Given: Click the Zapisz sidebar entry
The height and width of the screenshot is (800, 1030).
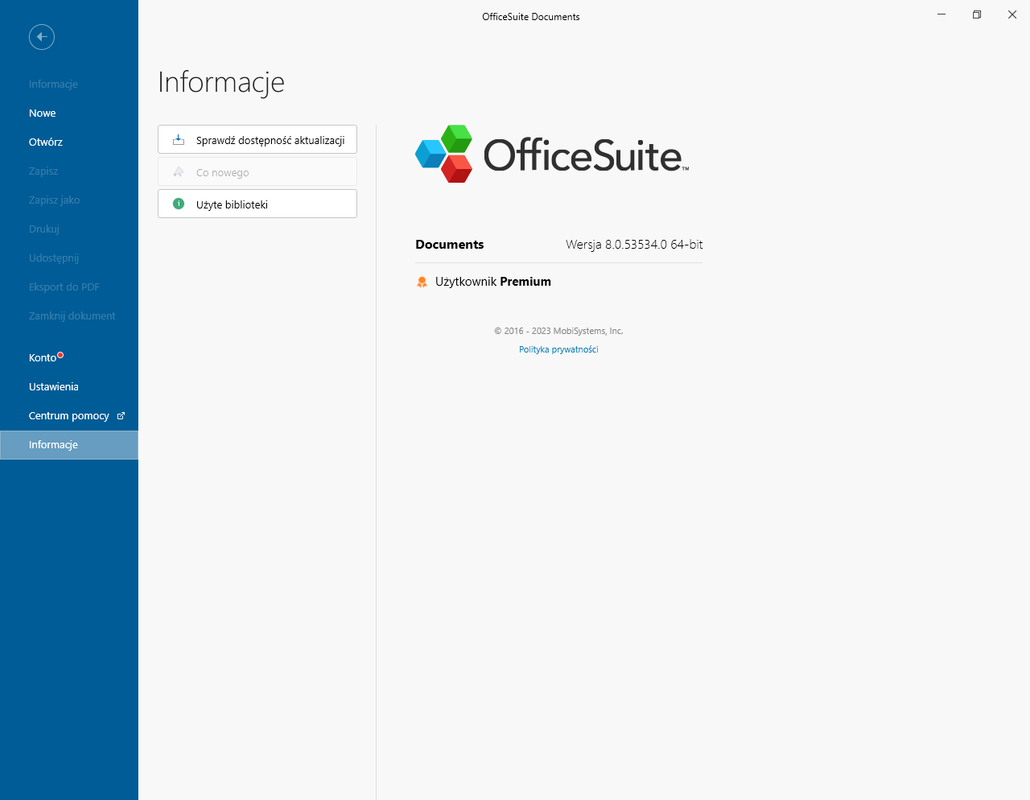Looking at the screenshot, I should tap(69, 171).
